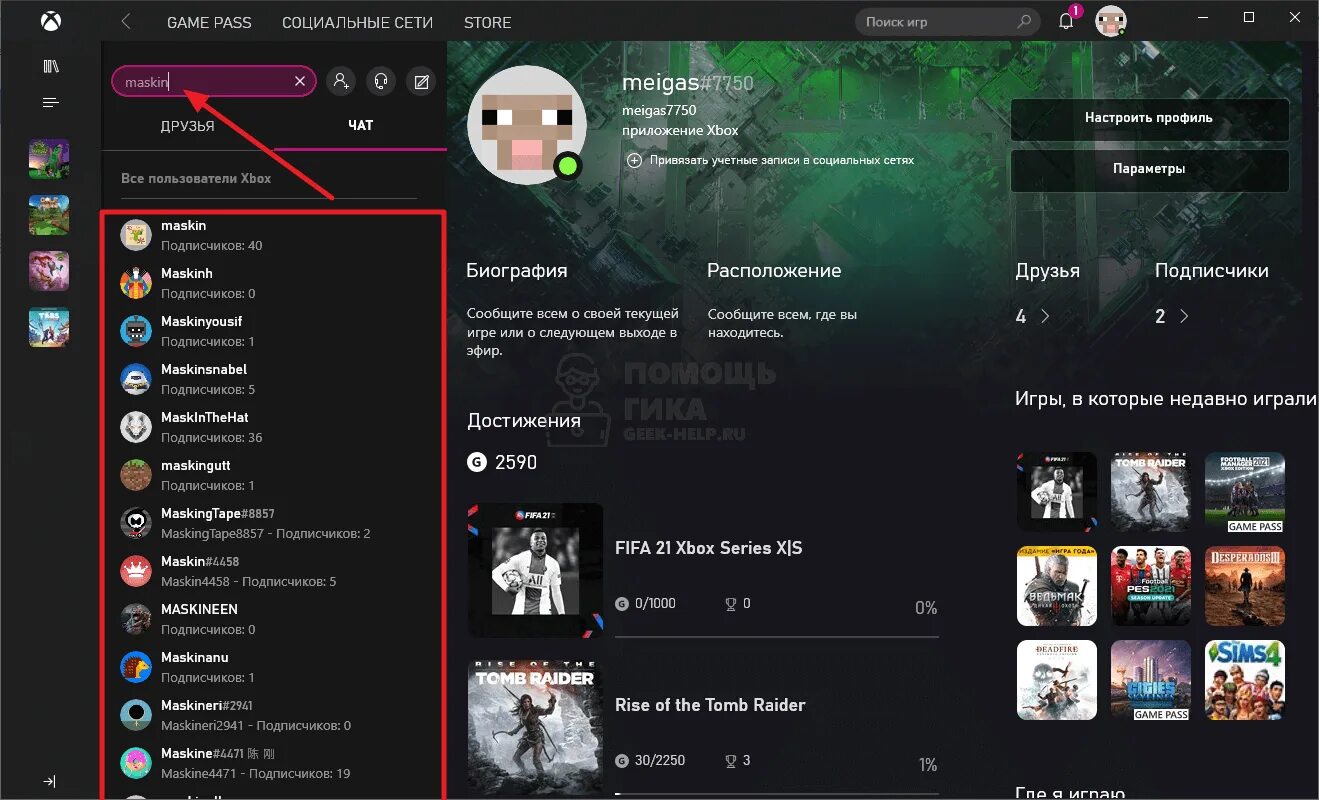Open the profile avatar in title bar
Screen dimensions: 1319x800
[1111, 21]
